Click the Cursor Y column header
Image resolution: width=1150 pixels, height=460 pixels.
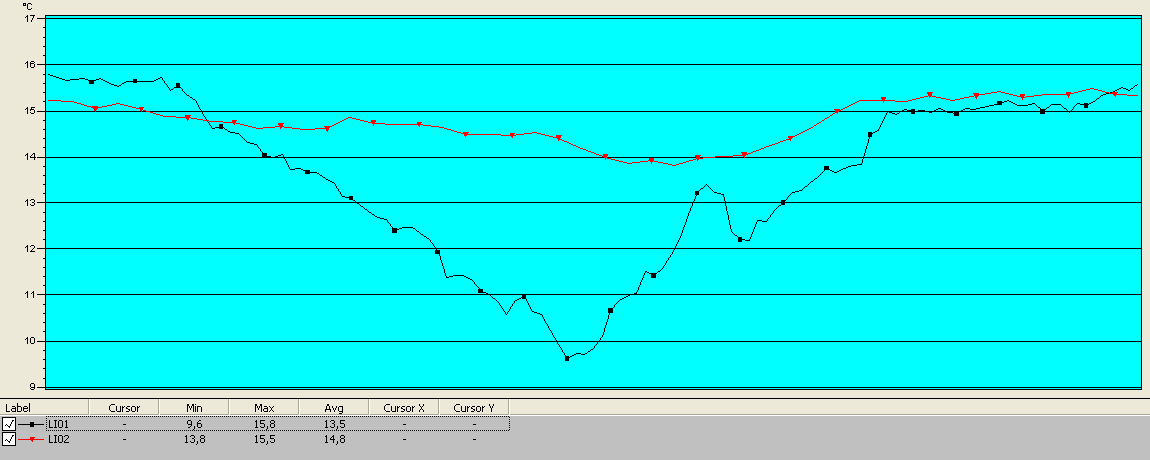pos(474,407)
